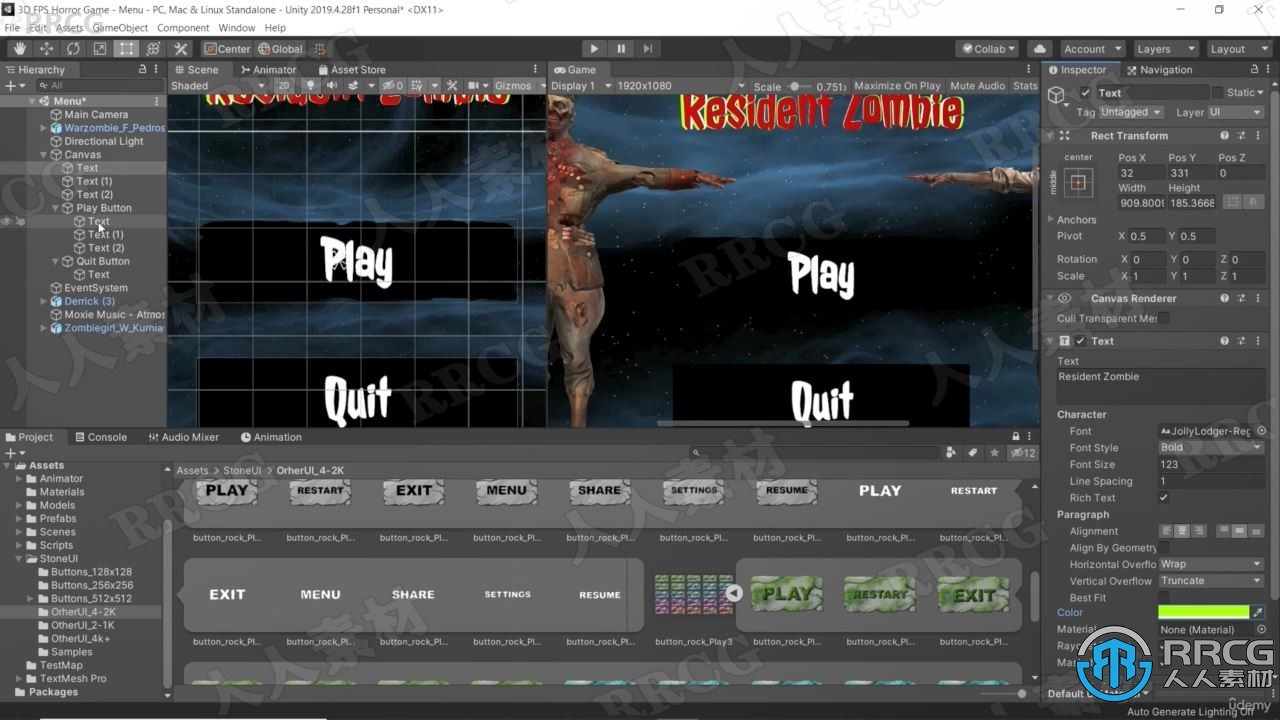Open the GameObject menu
Screen dimensions: 1280x720
pyautogui.click(x=120, y=28)
